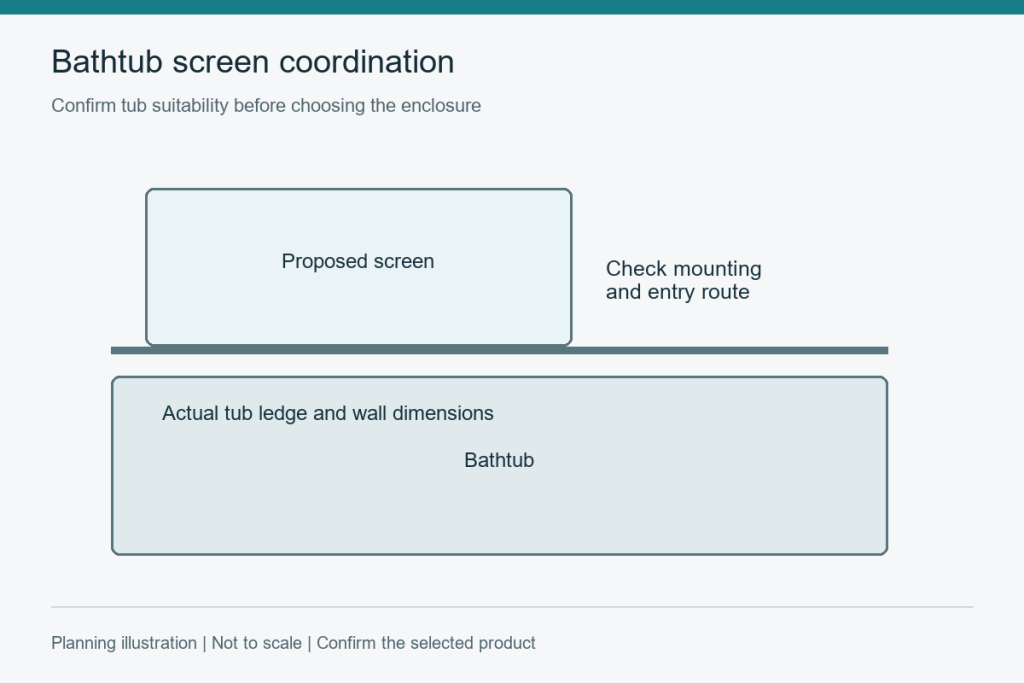This screenshot has height=683, width=1024.
Task: Select the Bathtub rectangle's lower area
Action: 500,516
